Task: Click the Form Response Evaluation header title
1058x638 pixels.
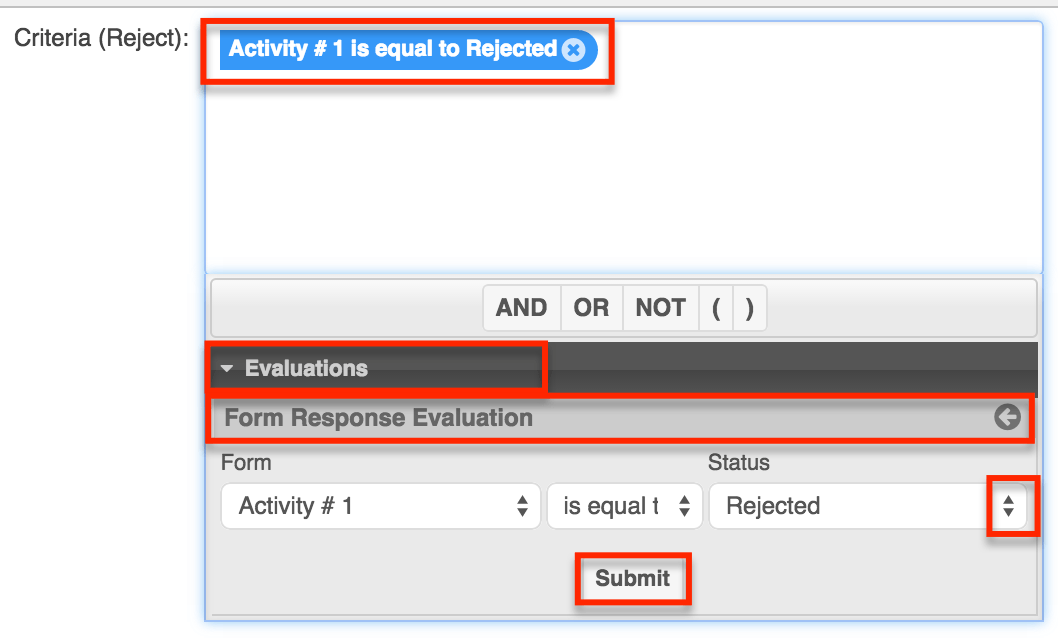Action: point(378,418)
